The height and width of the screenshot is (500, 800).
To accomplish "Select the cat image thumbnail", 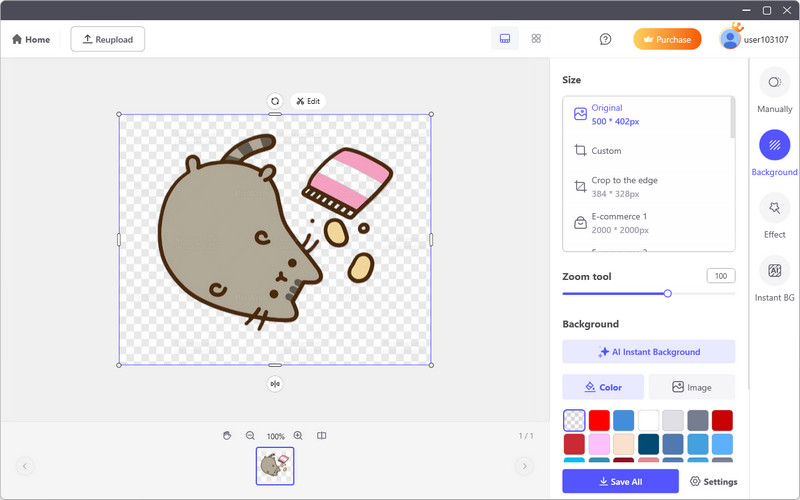I will pyautogui.click(x=275, y=466).
